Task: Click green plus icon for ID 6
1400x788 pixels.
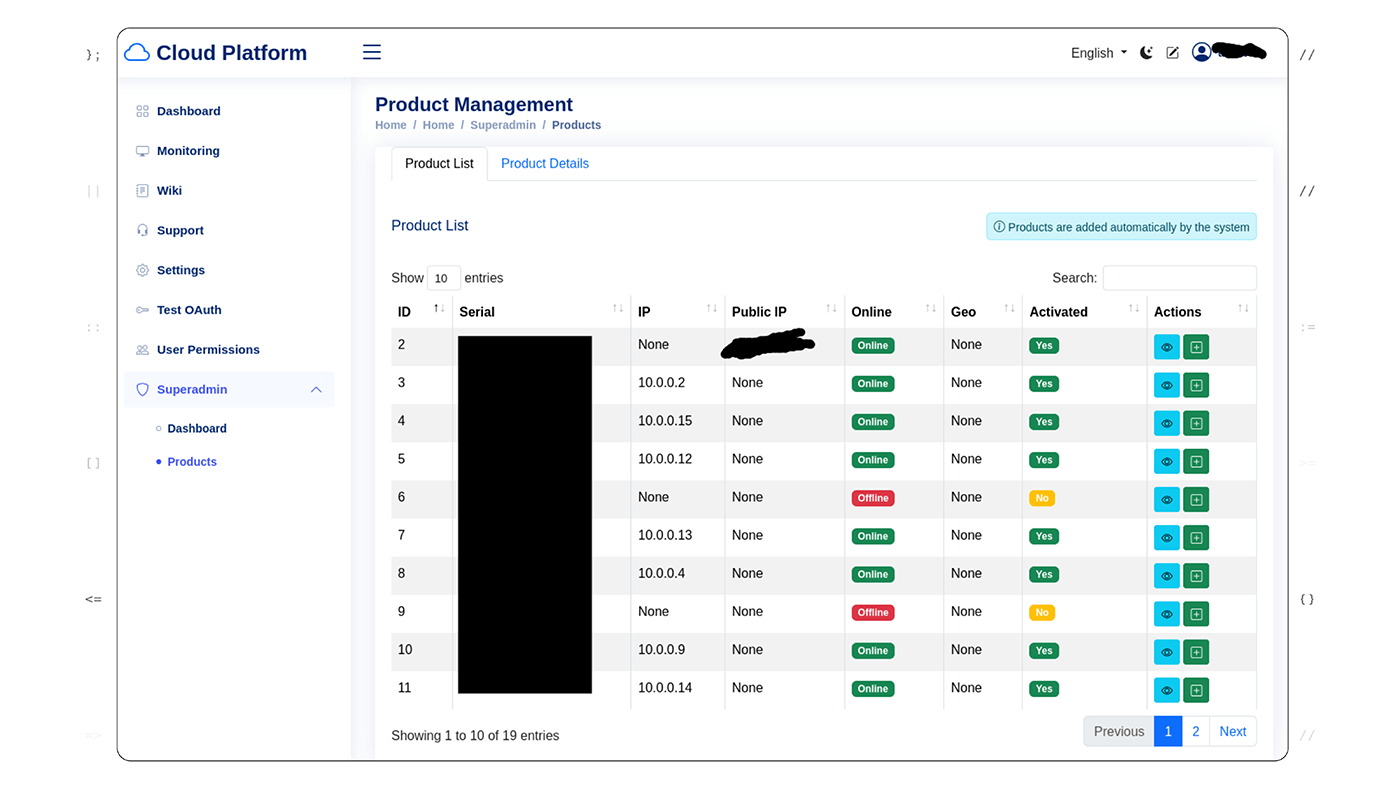Action: [1196, 499]
